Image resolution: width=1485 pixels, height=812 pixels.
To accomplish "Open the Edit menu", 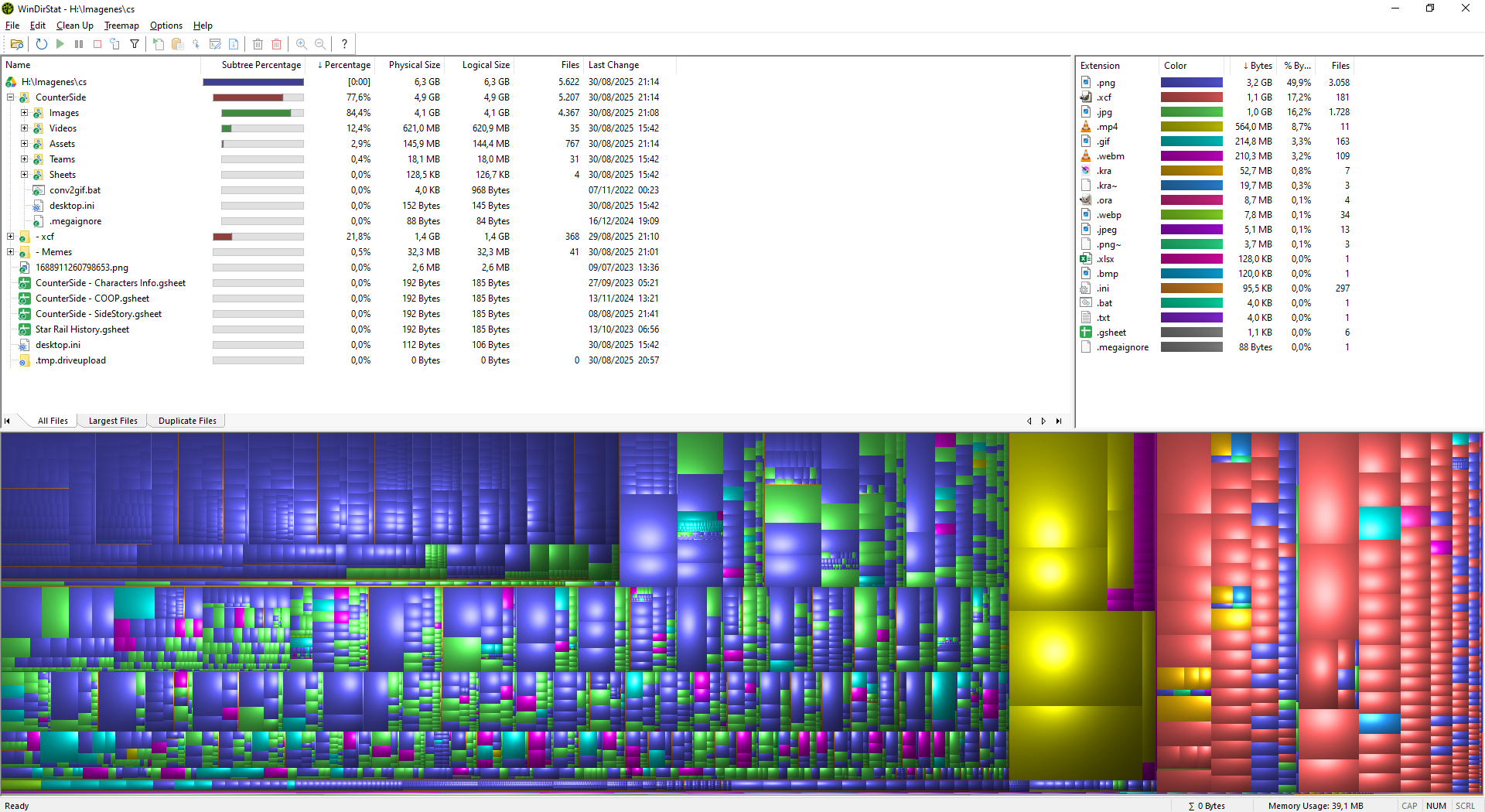I will pos(38,26).
